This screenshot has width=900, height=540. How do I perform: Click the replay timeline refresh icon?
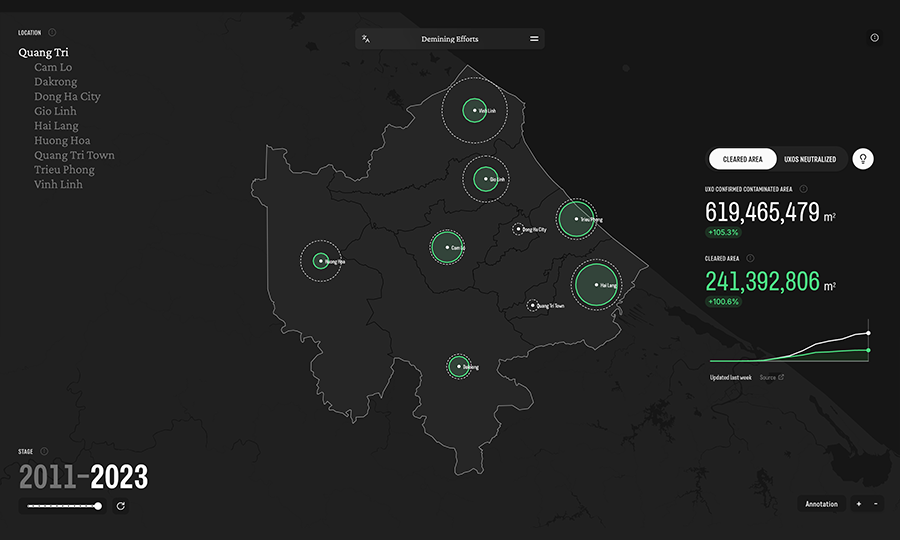pyautogui.click(x=121, y=506)
